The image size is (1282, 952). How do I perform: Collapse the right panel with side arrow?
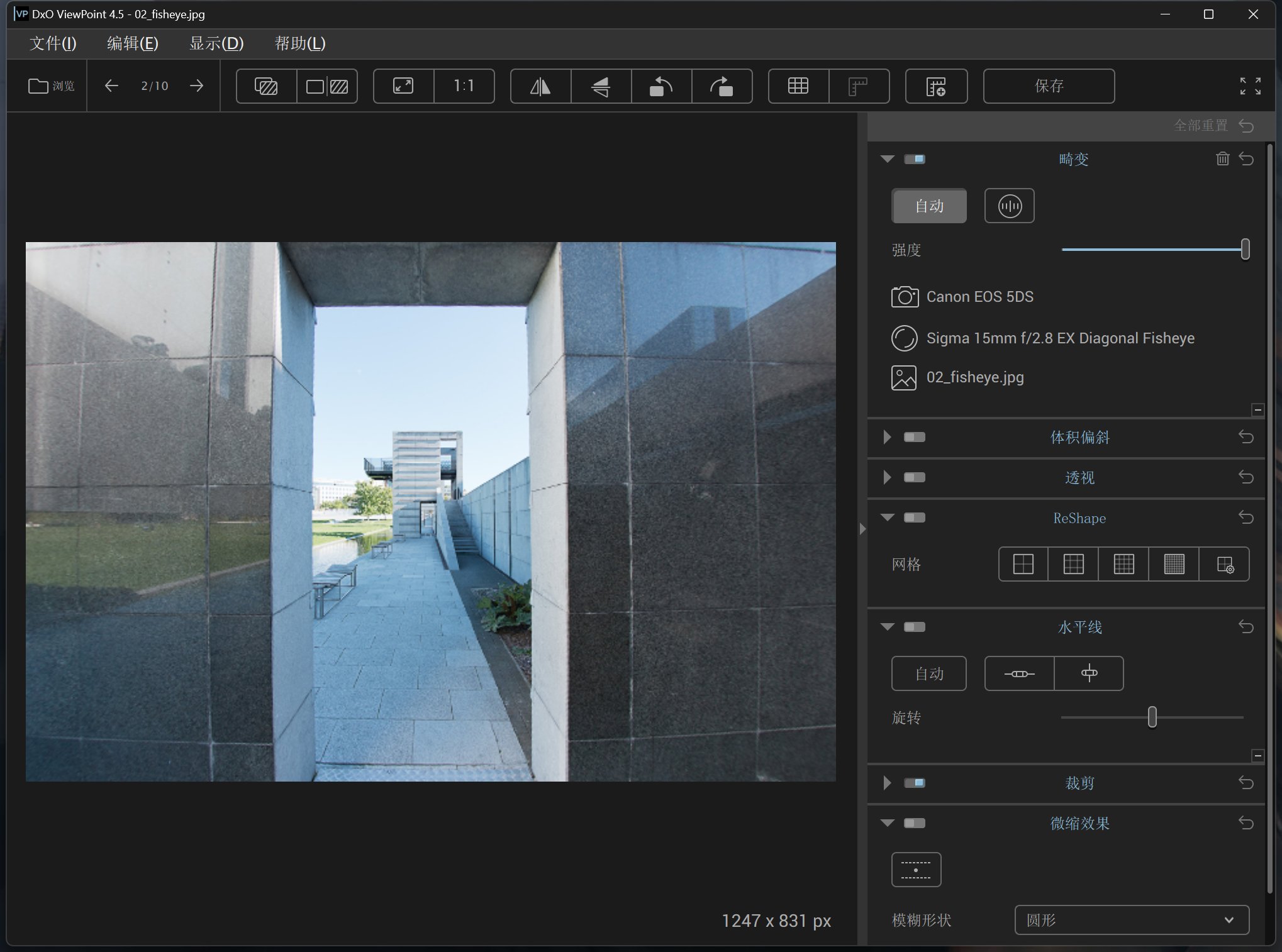[x=862, y=529]
